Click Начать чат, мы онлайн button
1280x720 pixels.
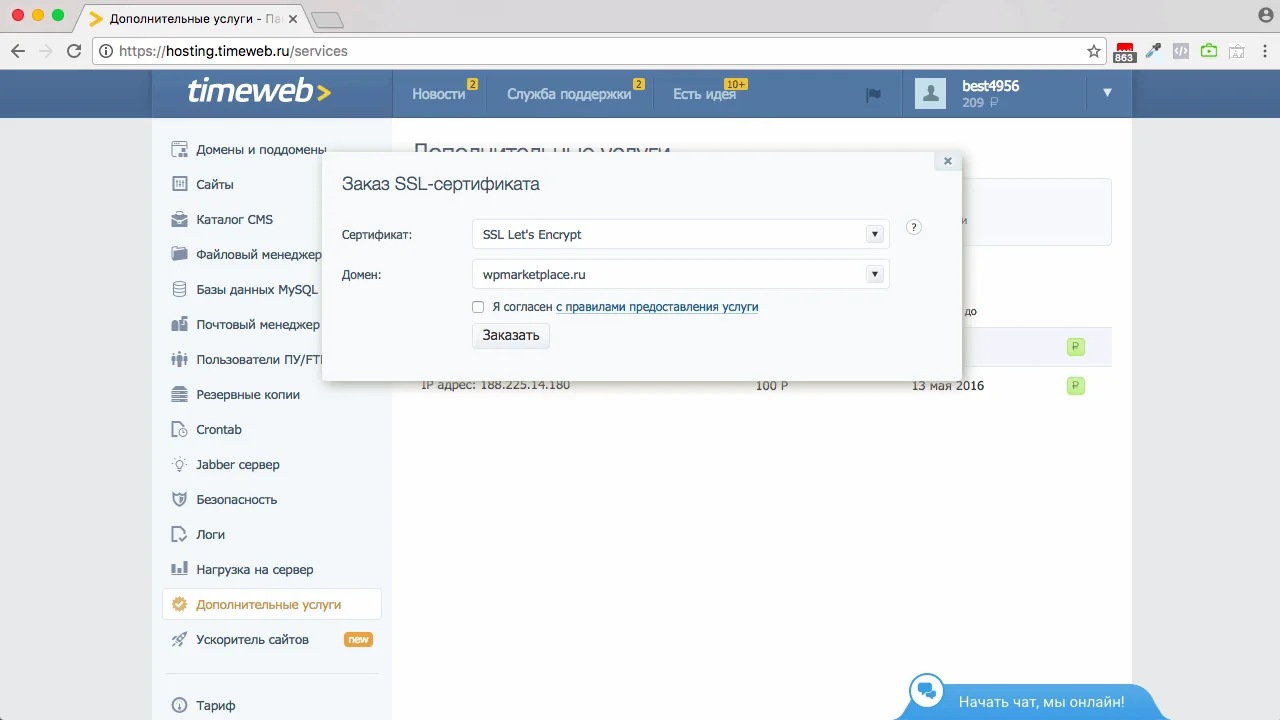(x=1041, y=702)
